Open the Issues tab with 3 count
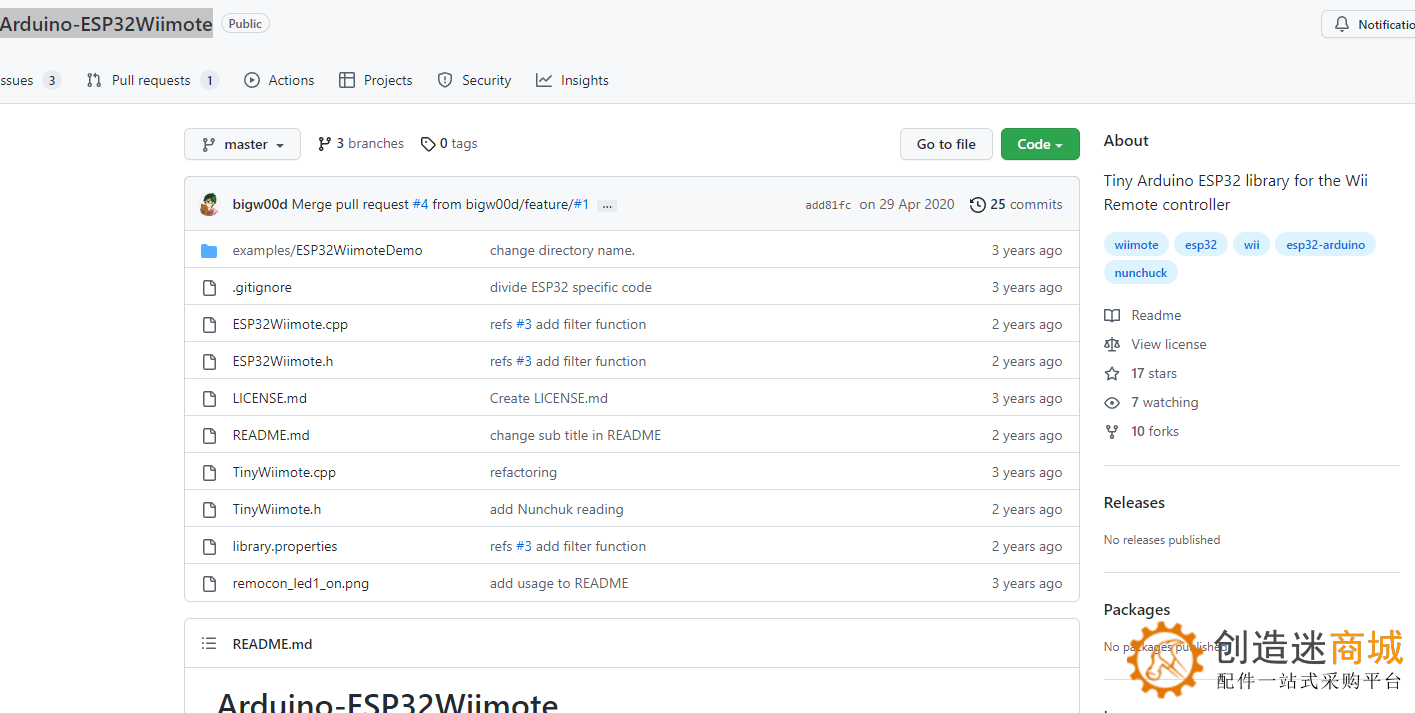This screenshot has height=713, width=1415. pos(30,80)
